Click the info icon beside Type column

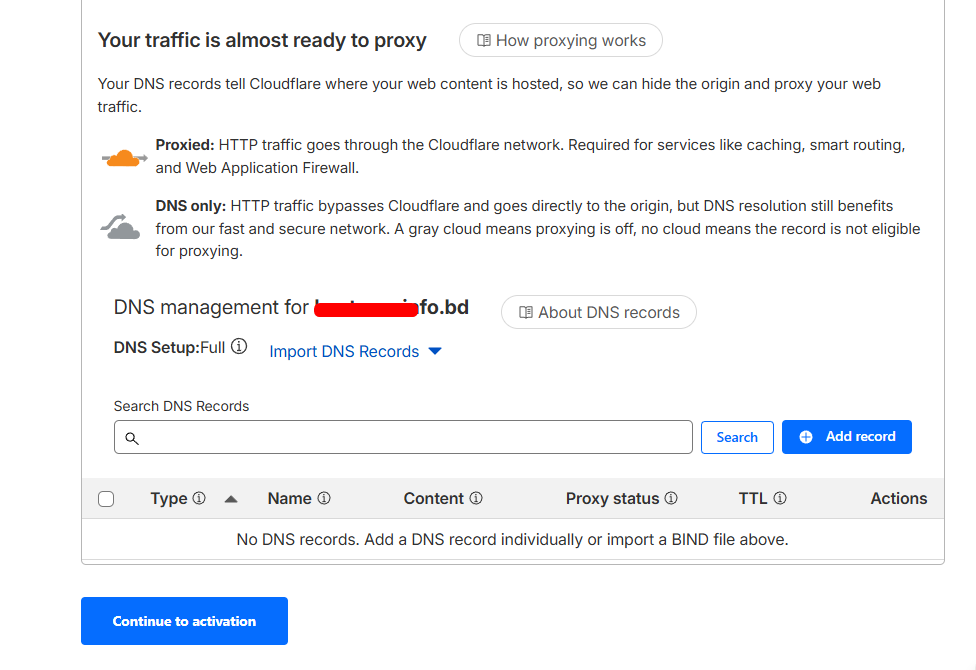tap(199, 498)
